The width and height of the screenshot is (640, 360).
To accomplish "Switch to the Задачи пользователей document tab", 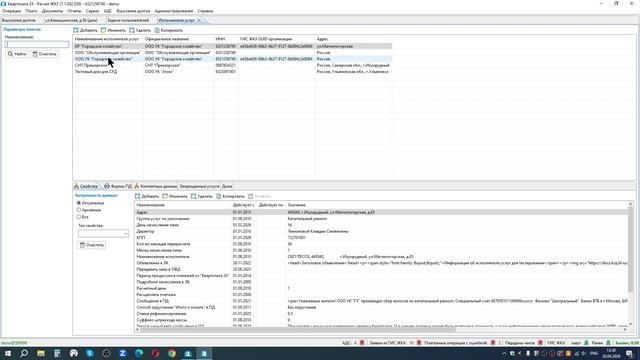I will pyautogui.click(x=128, y=20).
